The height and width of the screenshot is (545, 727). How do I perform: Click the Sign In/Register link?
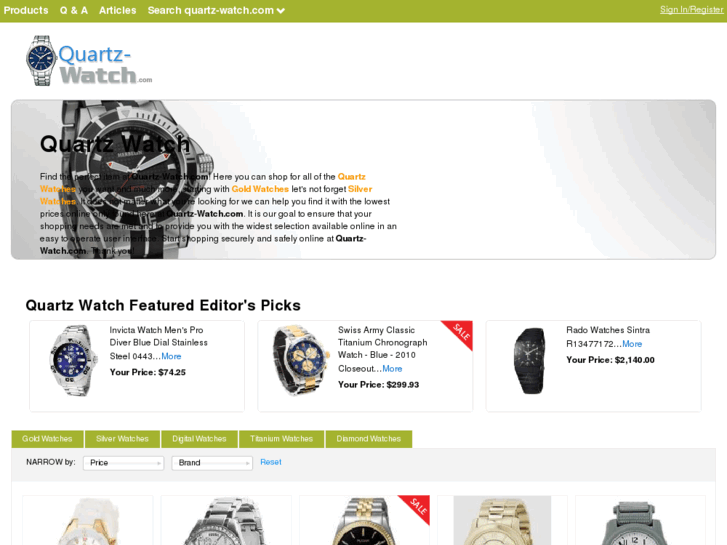[x=691, y=10]
